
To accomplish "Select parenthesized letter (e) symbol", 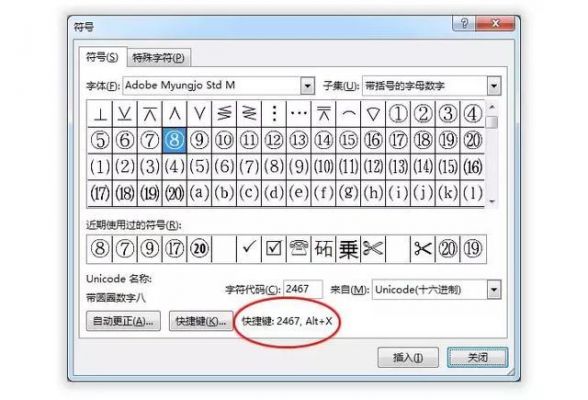I will [x=298, y=193].
